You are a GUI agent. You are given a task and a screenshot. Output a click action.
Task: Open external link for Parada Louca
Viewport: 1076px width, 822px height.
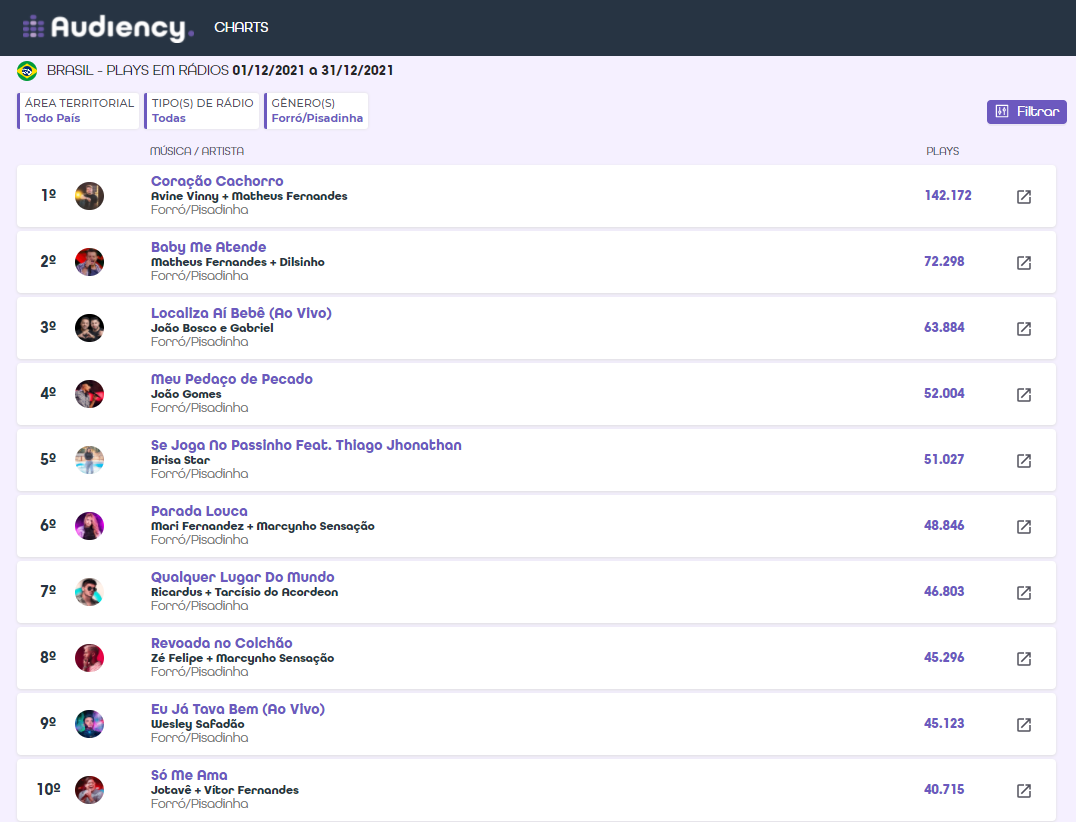[x=1023, y=526]
